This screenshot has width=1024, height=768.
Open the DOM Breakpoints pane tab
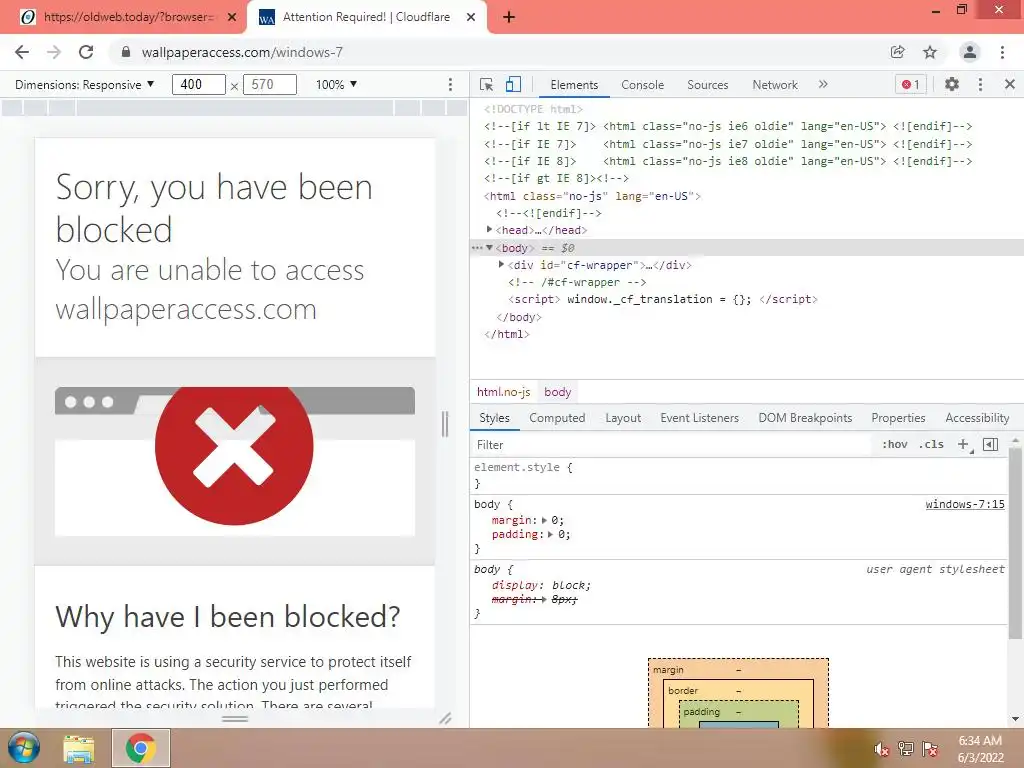tap(805, 418)
